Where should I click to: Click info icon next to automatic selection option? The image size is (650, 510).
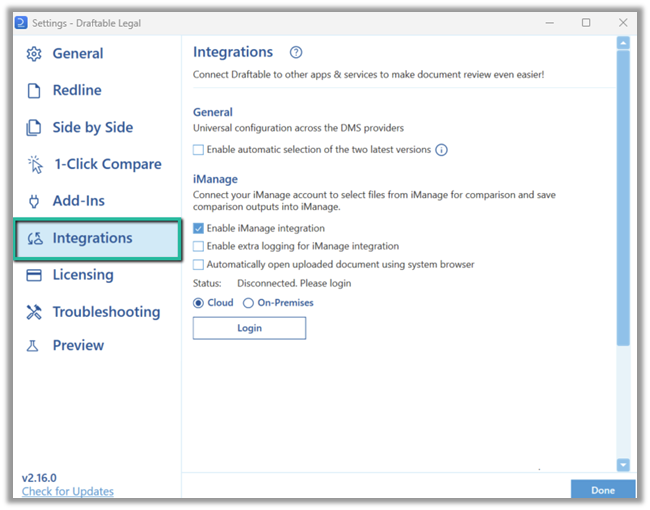[x=441, y=150]
